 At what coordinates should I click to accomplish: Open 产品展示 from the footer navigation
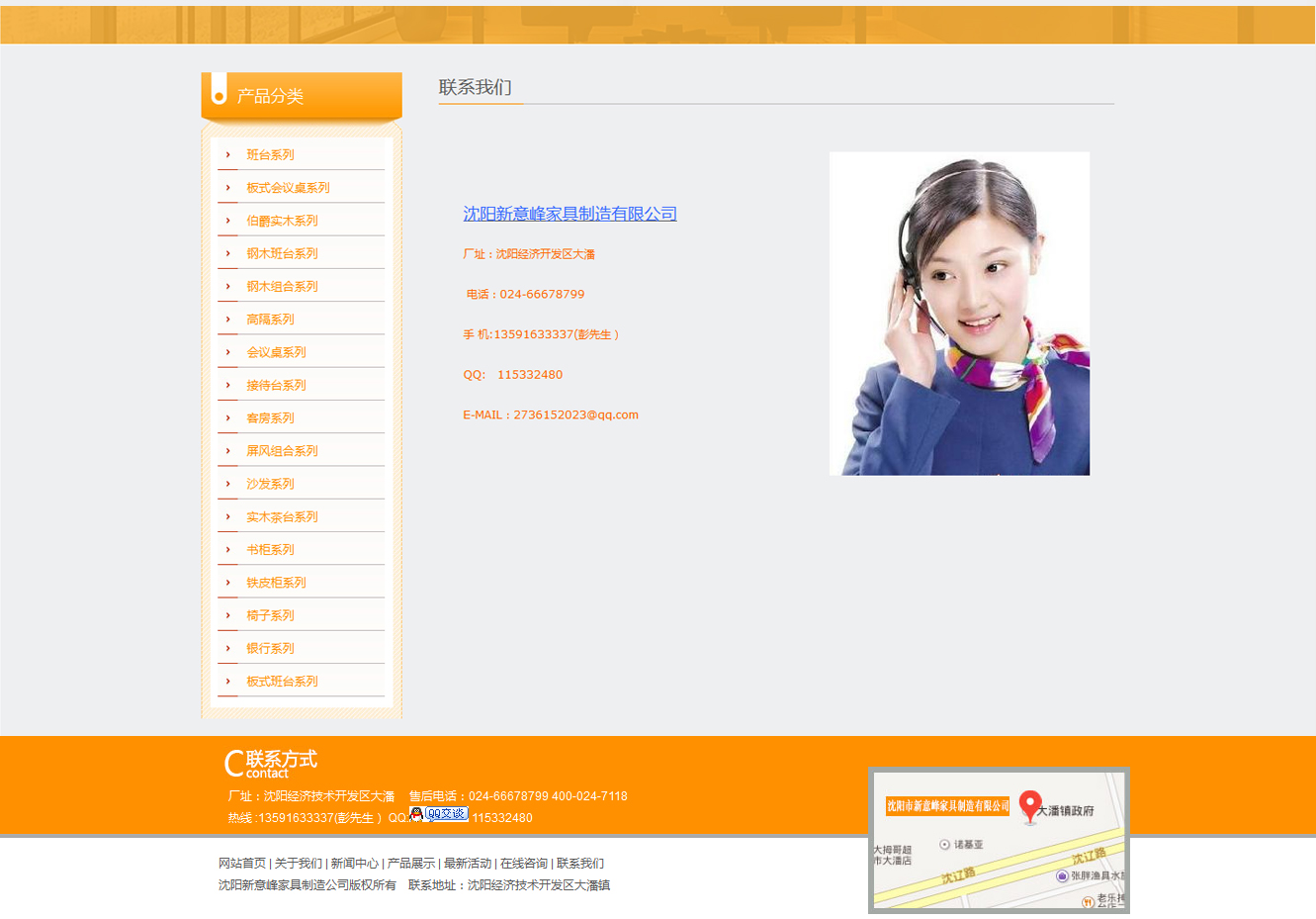tap(410, 864)
